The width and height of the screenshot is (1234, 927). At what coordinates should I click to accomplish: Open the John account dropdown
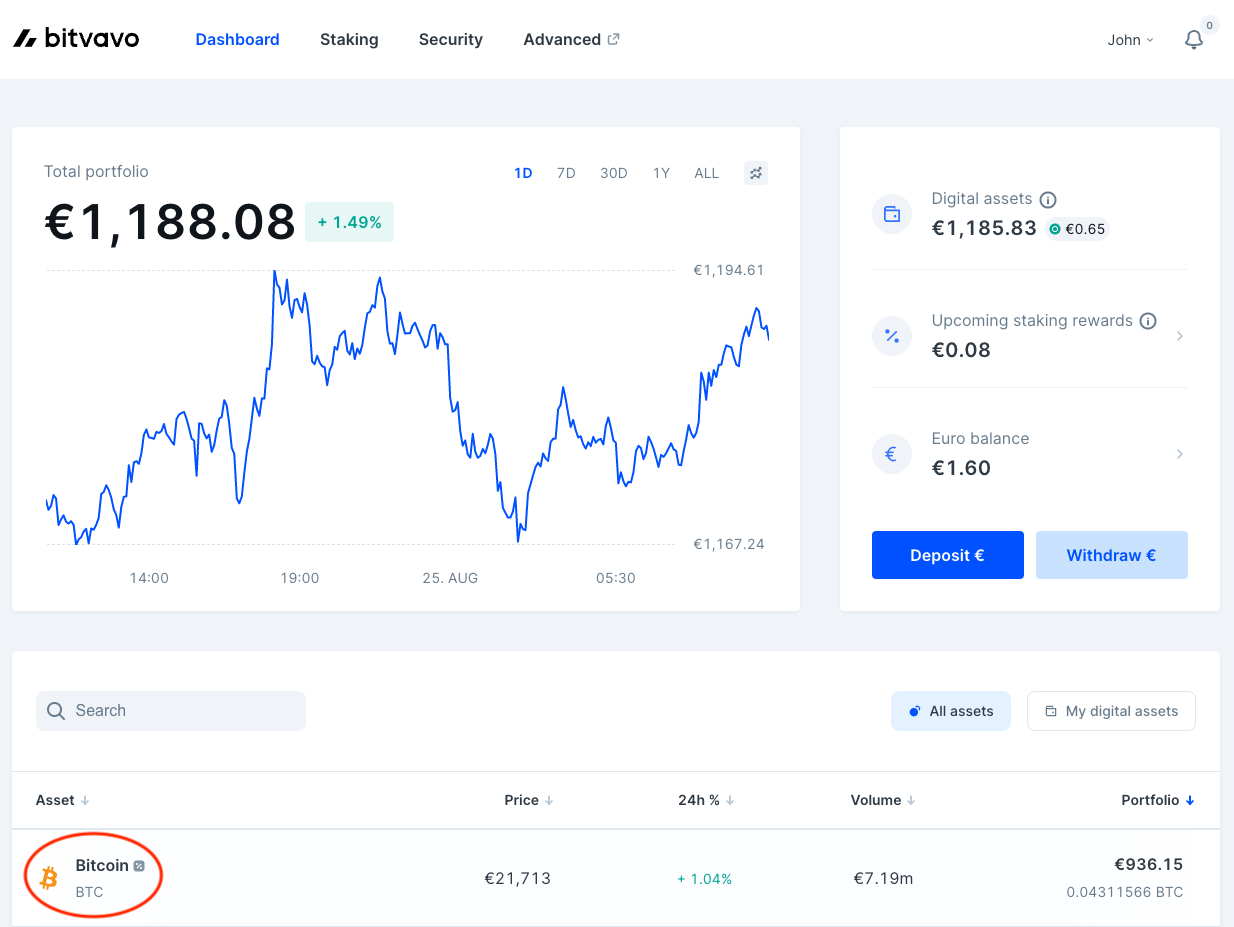(1130, 40)
